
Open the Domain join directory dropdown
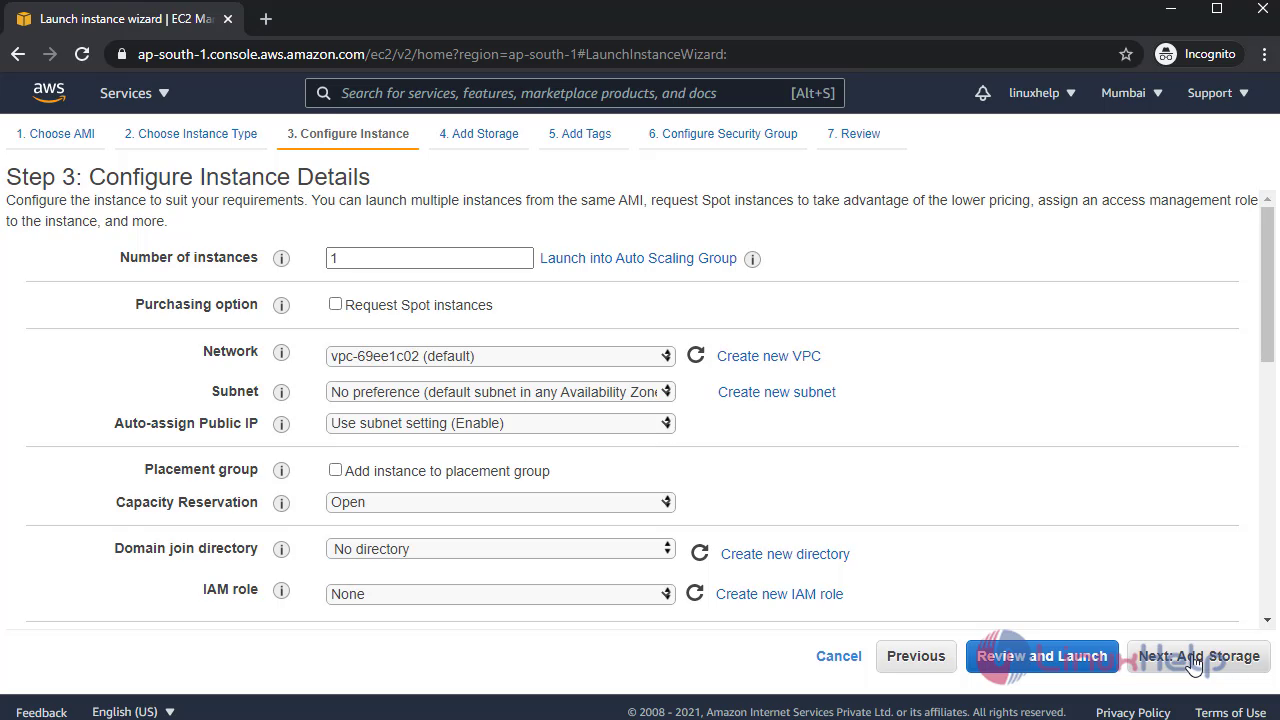[x=501, y=549]
